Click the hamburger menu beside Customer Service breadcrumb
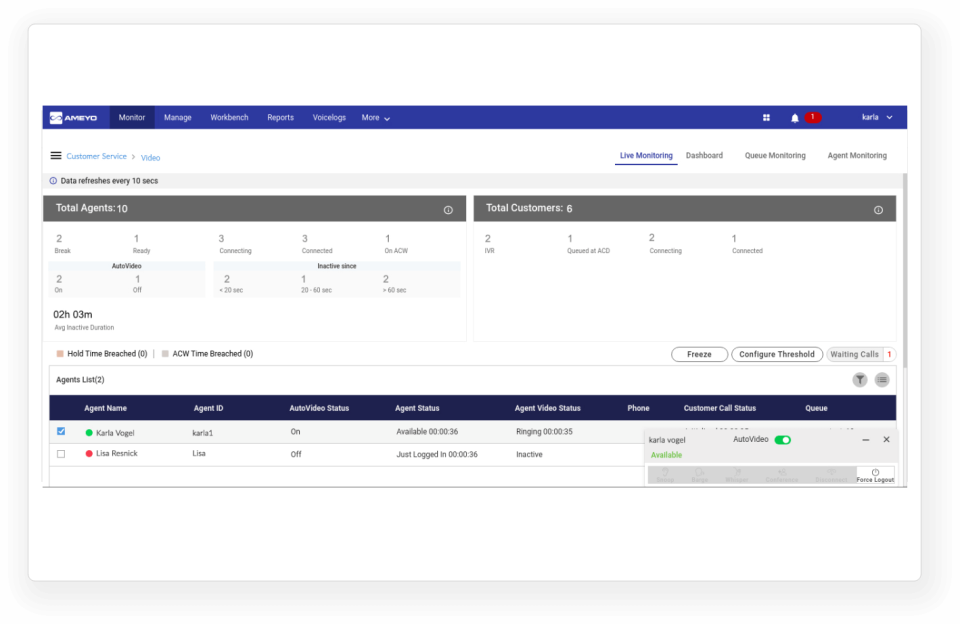 click(56, 155)
